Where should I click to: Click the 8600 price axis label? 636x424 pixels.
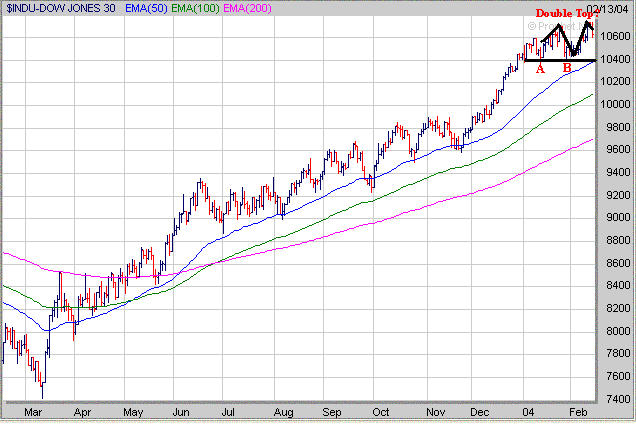tap(619, 263)
